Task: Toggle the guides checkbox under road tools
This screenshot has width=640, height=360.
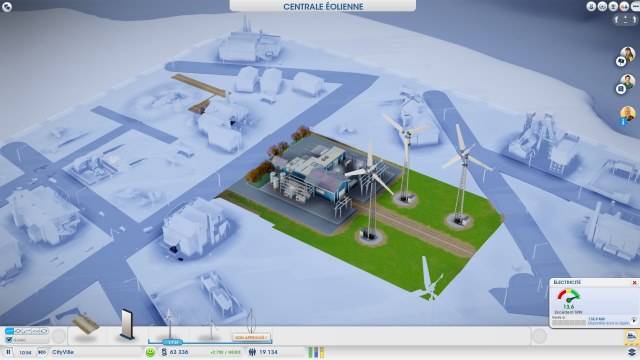Action: [9, 340]
